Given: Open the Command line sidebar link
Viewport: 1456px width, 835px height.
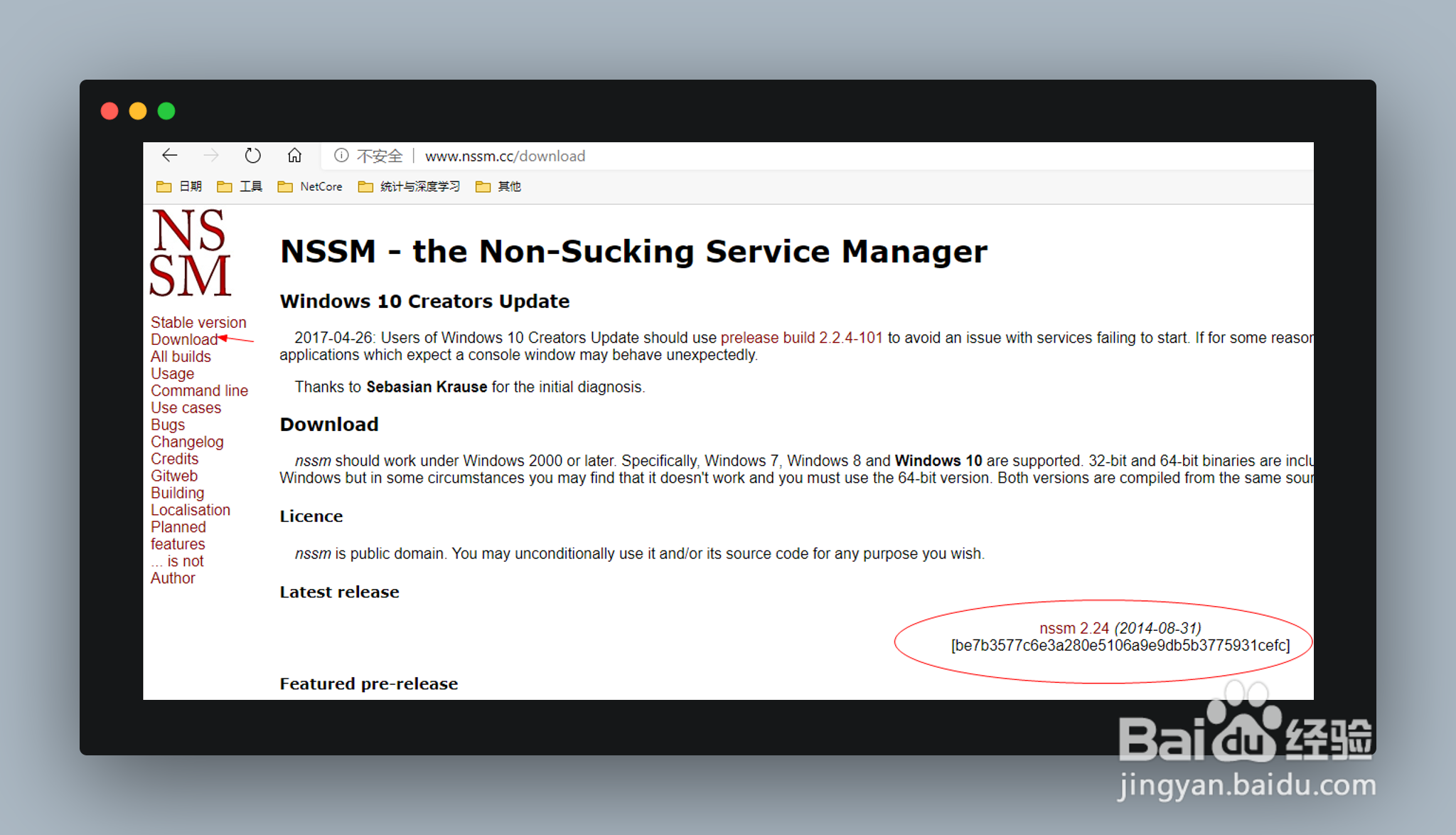Looking at the screenshot, I should coord(199,391).
